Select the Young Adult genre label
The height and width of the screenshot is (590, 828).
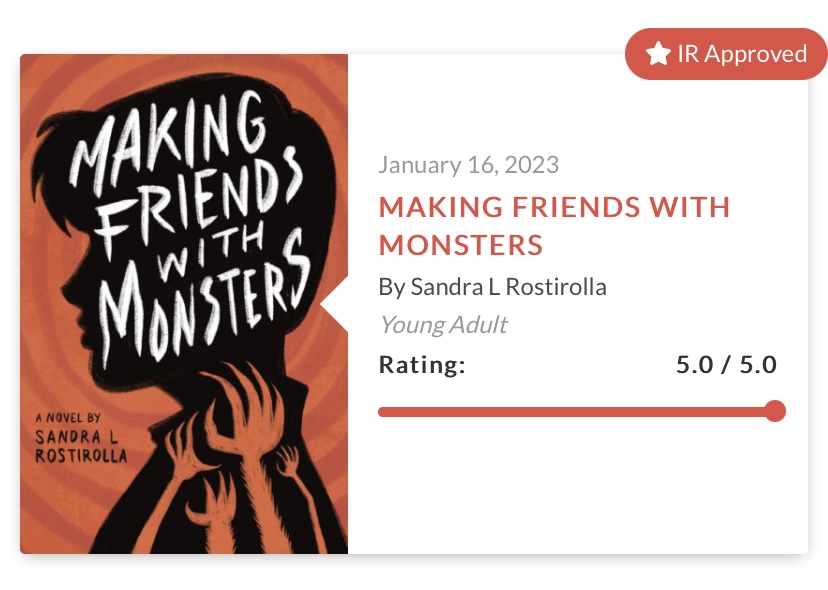(x=443, y=325)
